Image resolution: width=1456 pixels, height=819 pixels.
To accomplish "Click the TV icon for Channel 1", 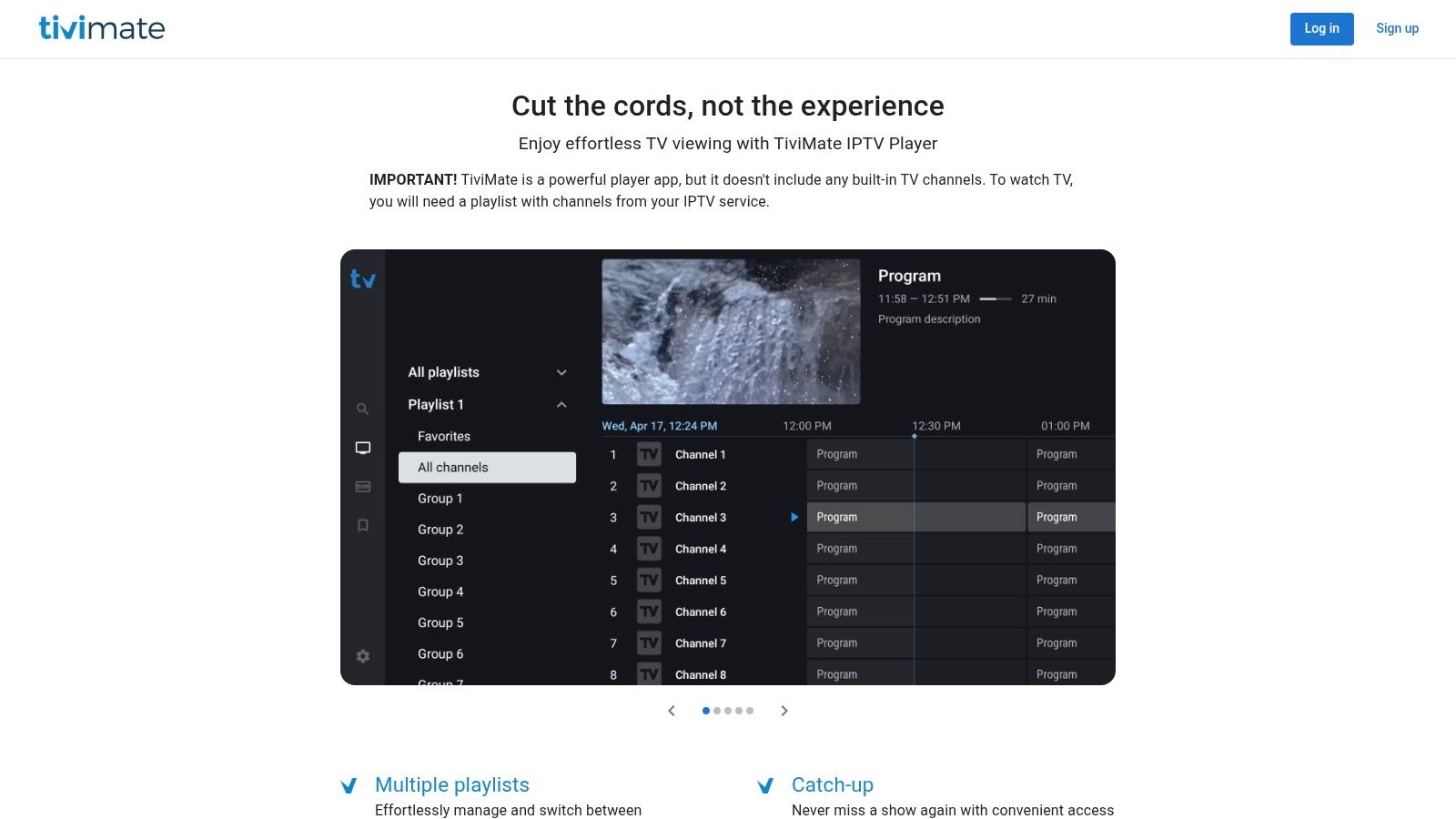I will (x=649, y=454).
